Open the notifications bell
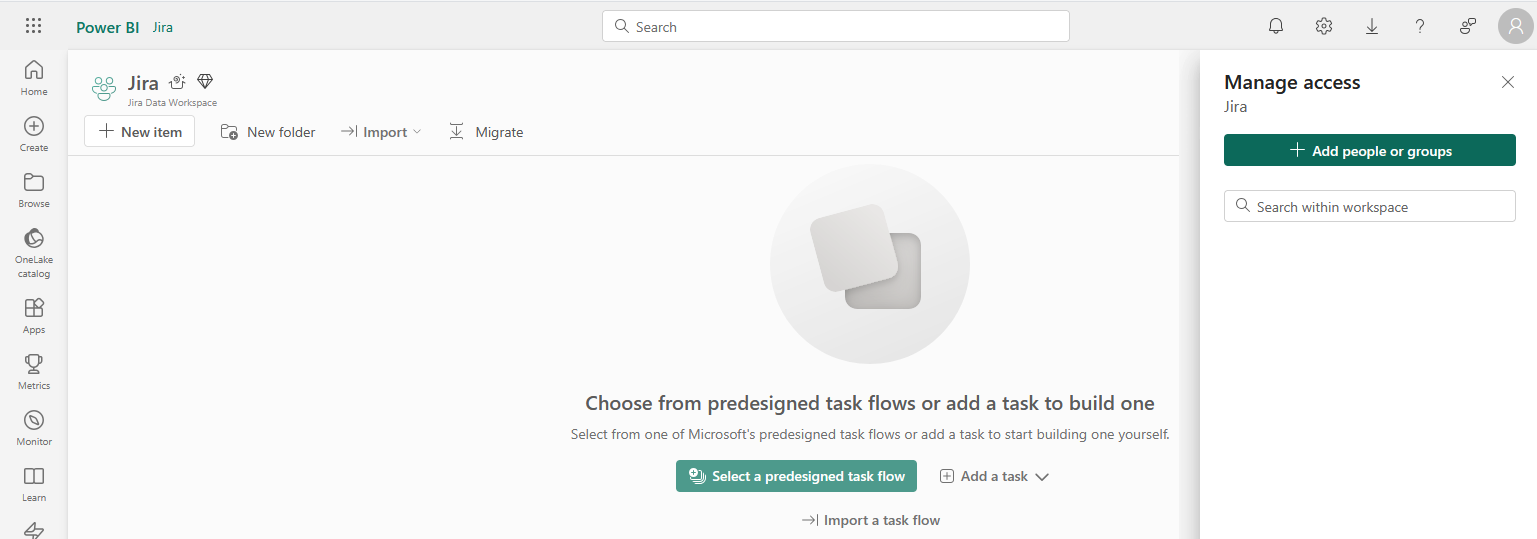The width and height of the screenshot is (1537, 539). pyautogui.click(x=1276, y=27)
